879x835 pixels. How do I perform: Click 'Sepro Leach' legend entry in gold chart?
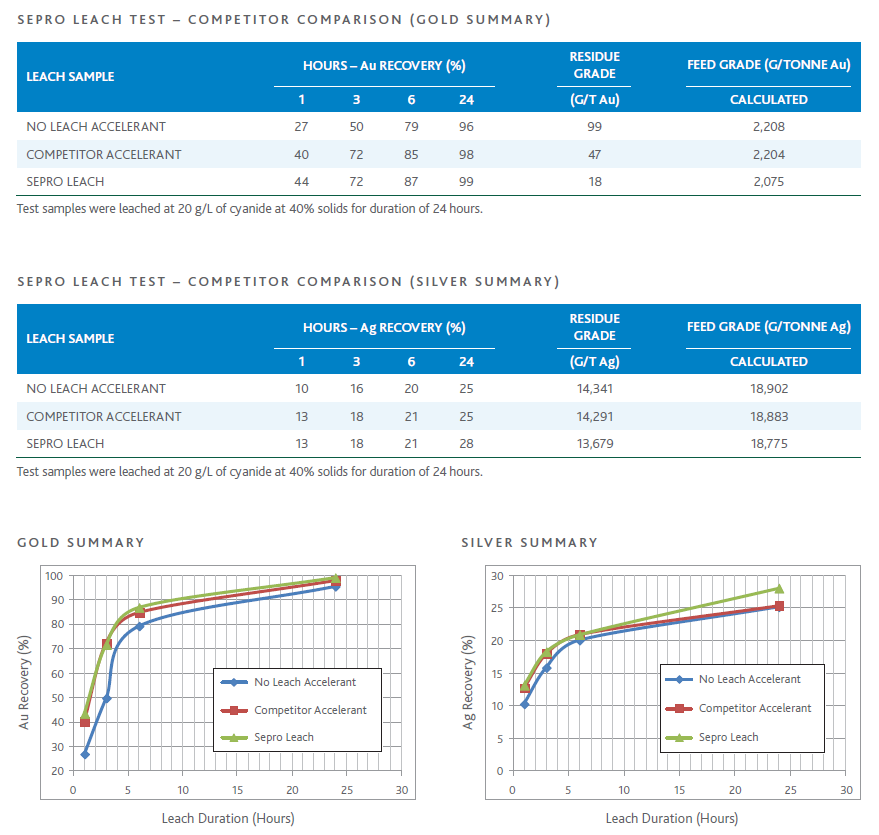pos(267,737)
